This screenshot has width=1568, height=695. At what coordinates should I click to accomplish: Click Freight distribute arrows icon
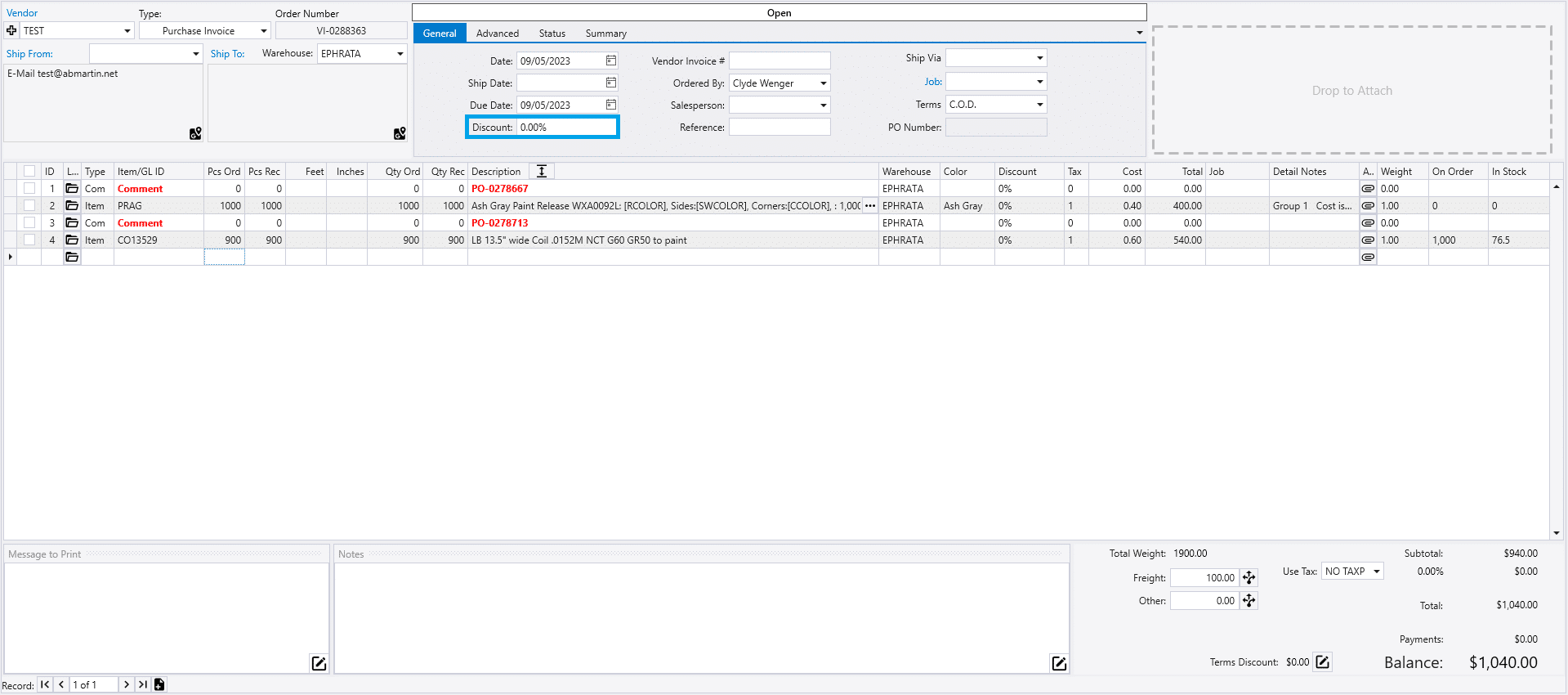[x=1249, y=578]
